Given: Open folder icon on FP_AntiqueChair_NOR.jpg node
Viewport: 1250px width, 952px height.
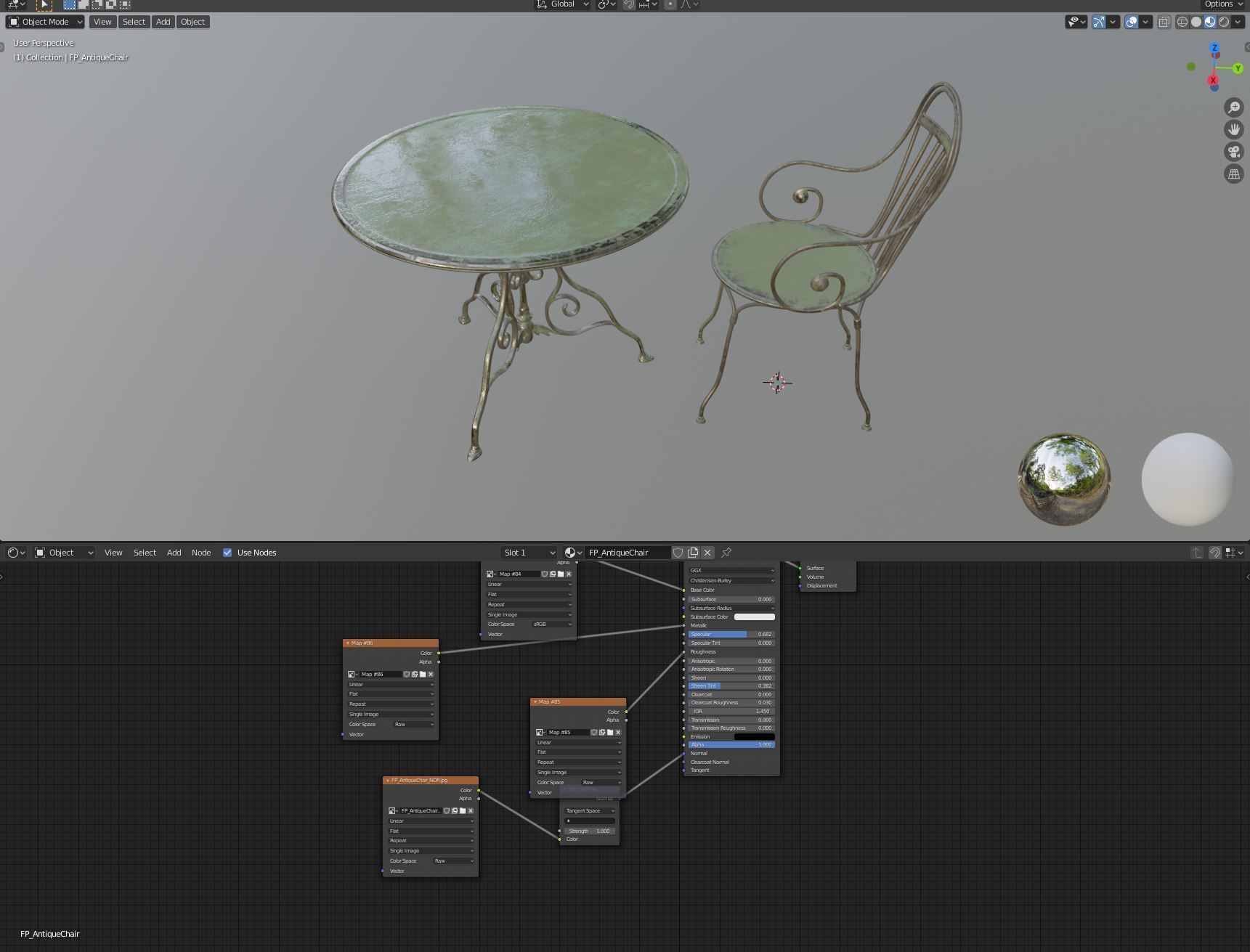Looking at the screenshot, I should 463,811.
